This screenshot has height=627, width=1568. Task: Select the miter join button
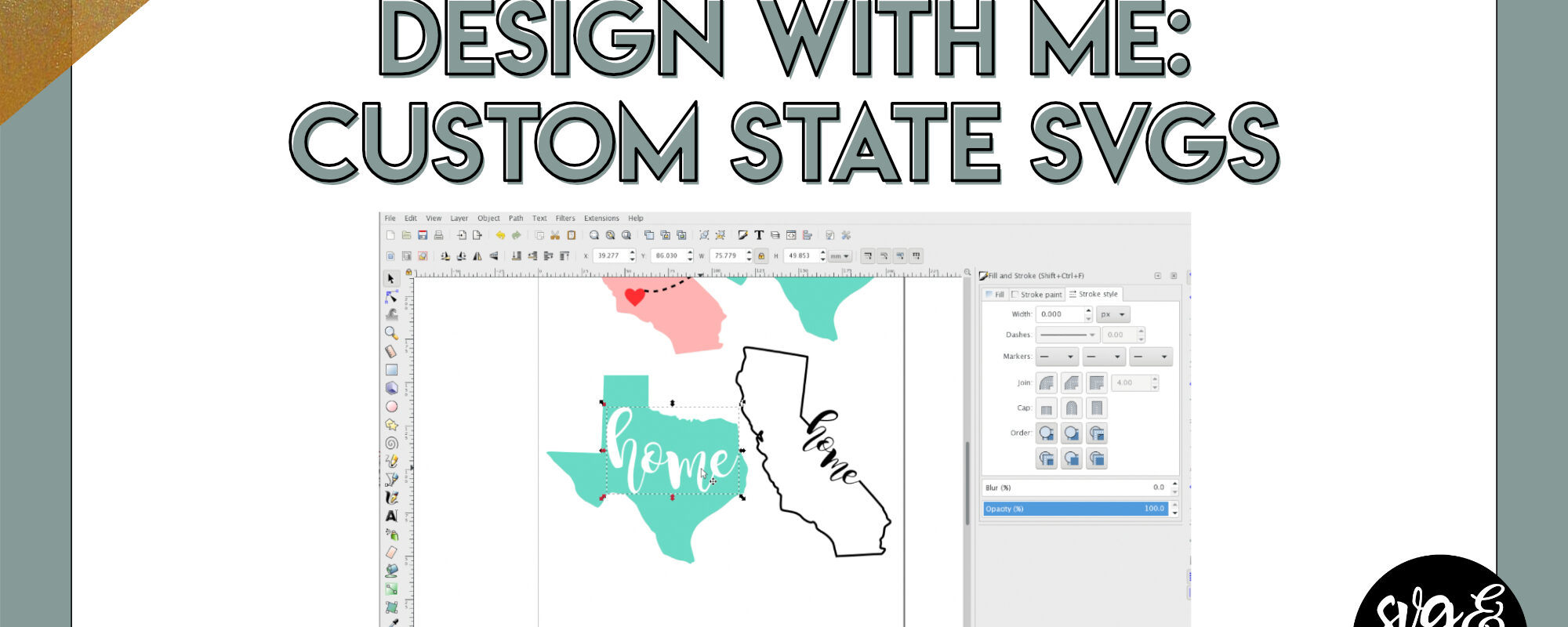tap(1097, 382)
